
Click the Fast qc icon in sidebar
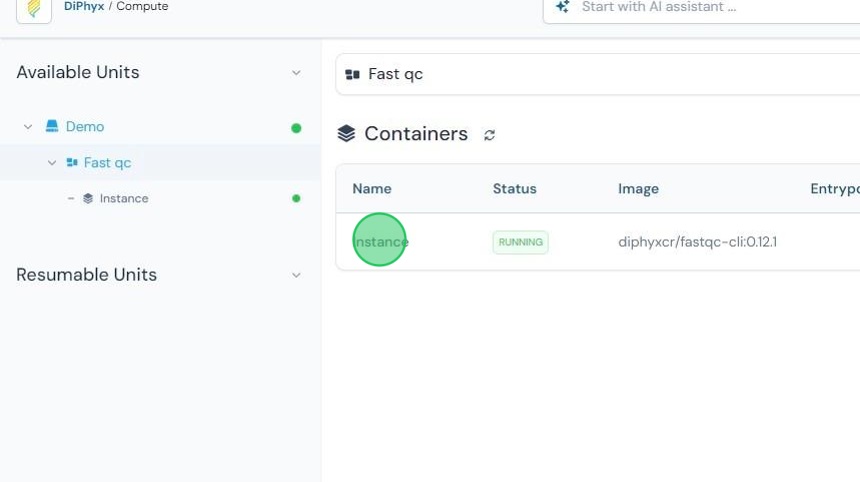click(x=72, y=162)
